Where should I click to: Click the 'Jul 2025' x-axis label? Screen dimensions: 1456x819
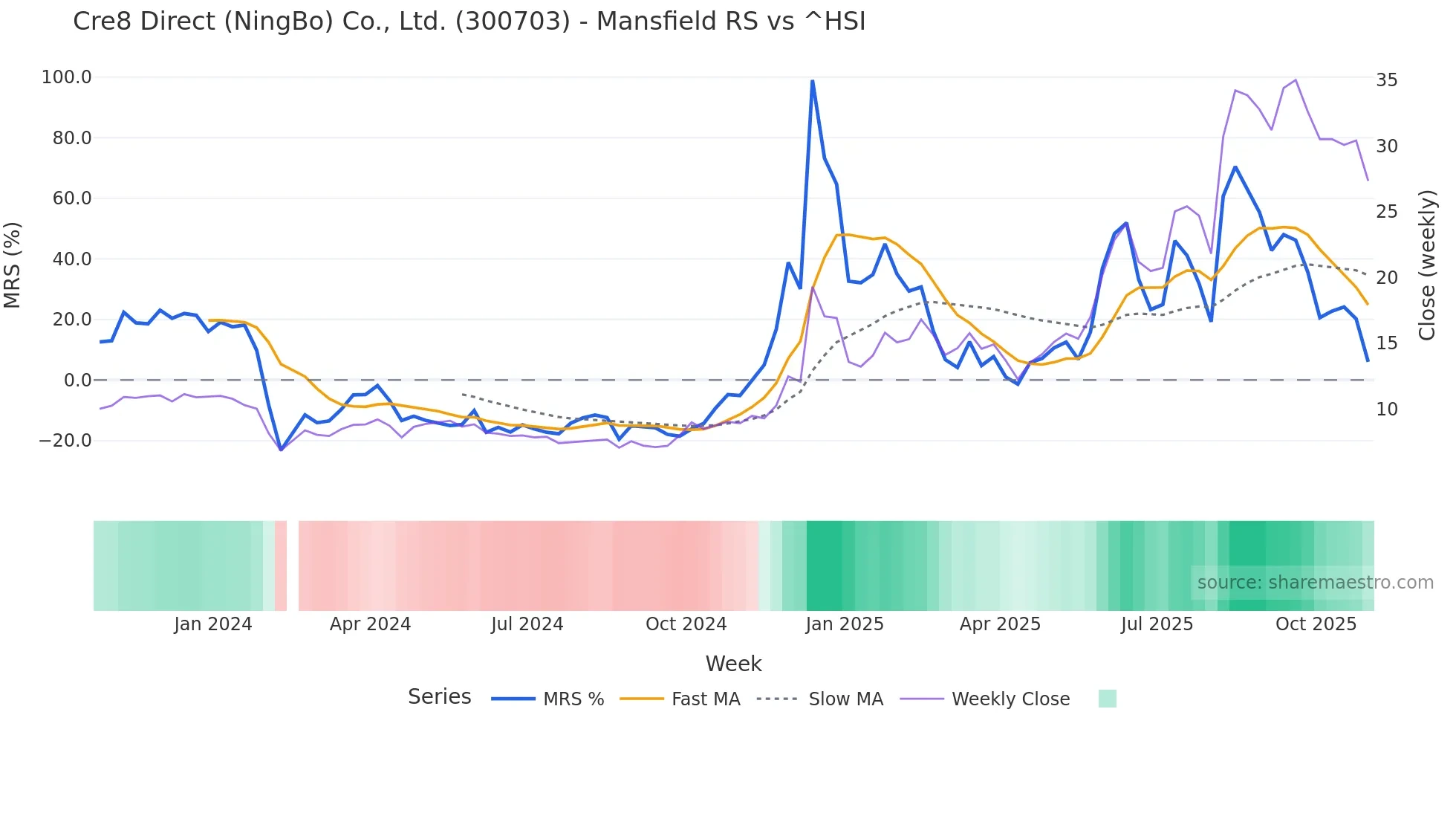[x=1157, y=624]
